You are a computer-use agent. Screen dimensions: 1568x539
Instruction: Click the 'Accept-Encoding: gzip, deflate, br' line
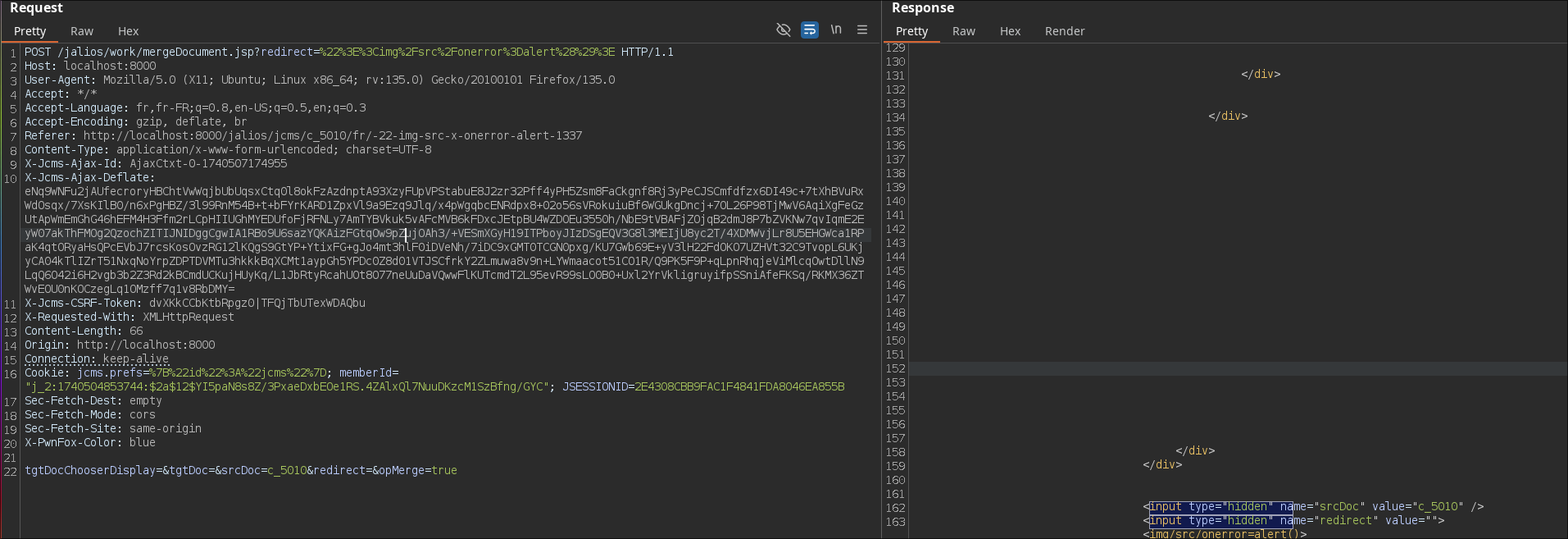pos(135,121)
